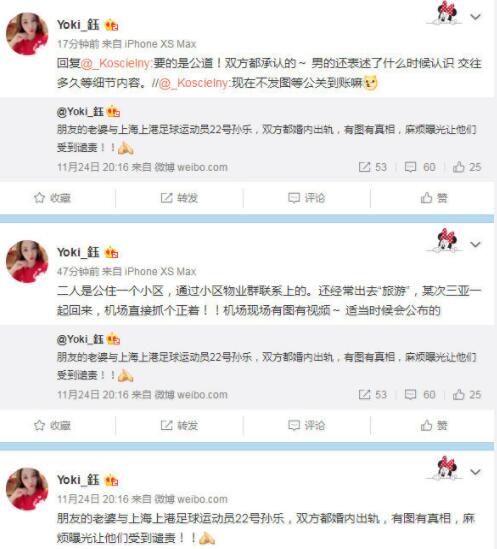Click 转发 repost under the second post
Viewport: 497px width, 549px height.
[x=179, y=425]
